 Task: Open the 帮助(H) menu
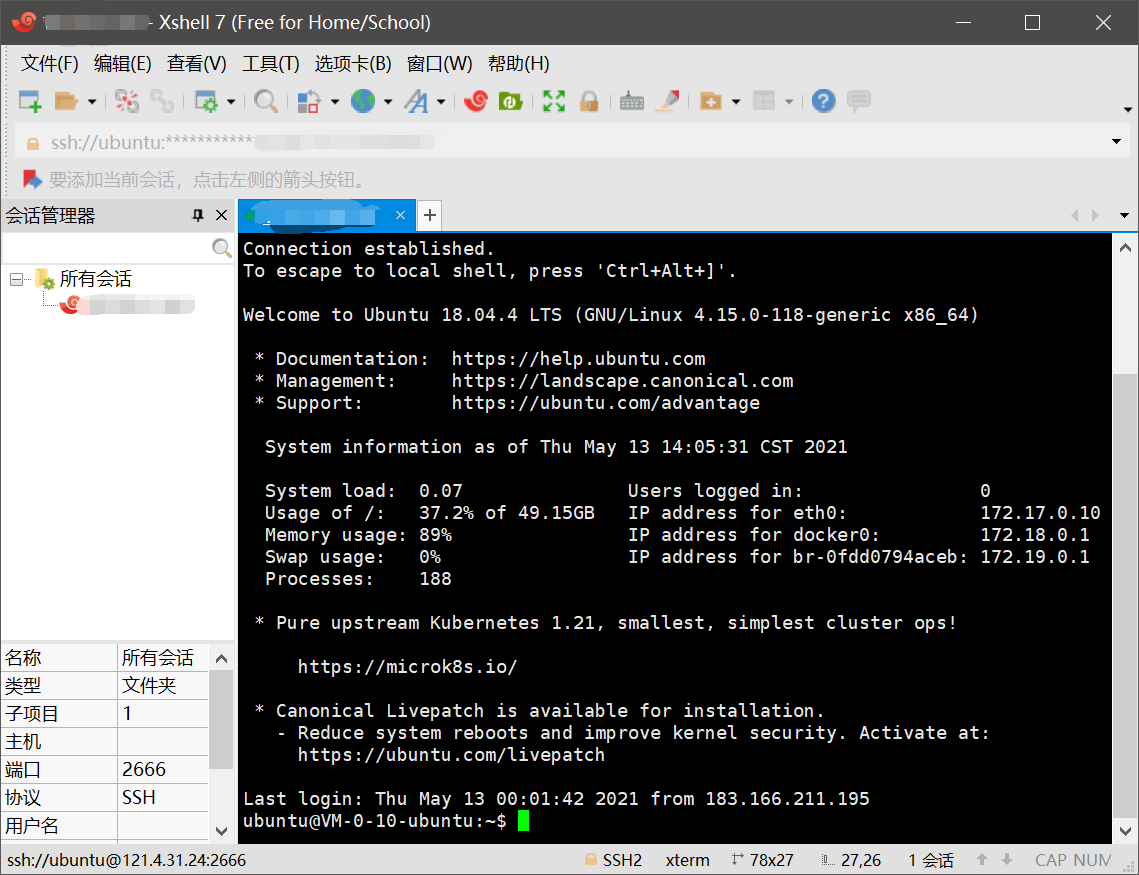click(519, 64)
